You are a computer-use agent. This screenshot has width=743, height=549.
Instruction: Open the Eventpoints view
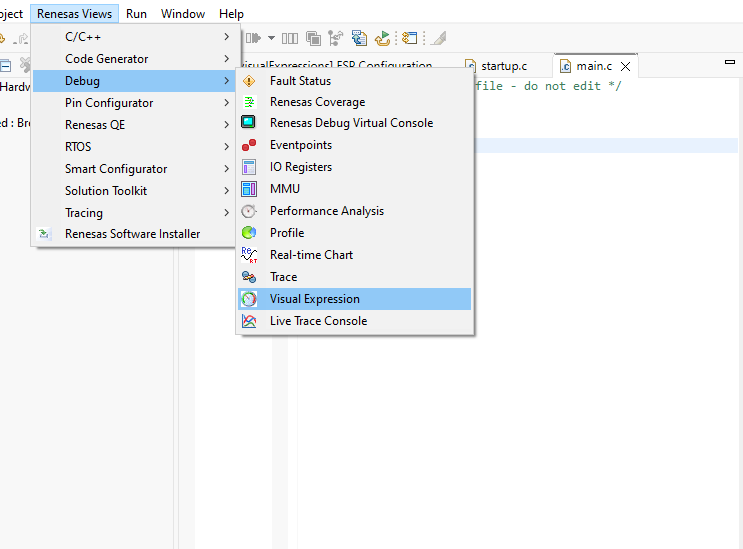[x=354, y=145]
